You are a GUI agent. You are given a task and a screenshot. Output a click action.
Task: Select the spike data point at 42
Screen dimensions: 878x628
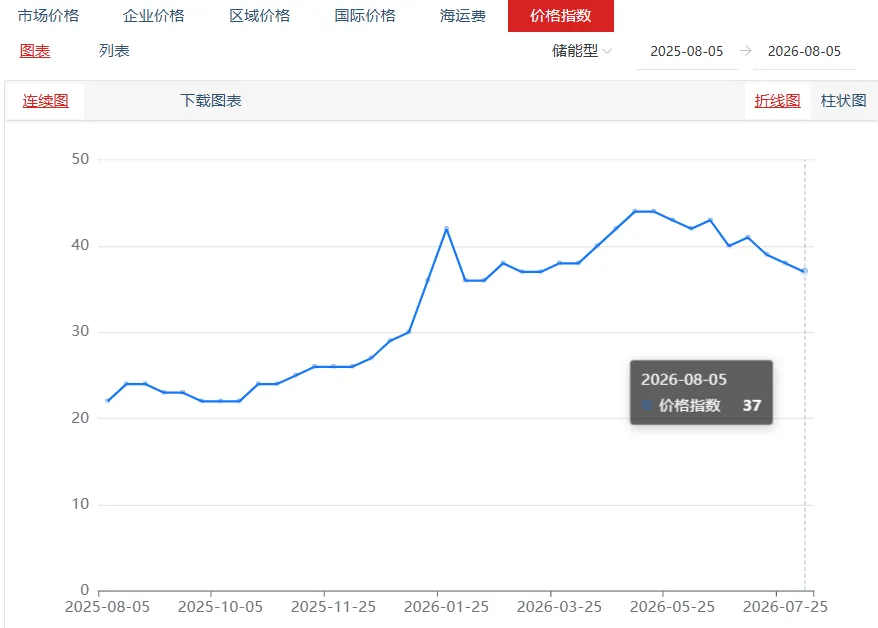click(446, 228)
